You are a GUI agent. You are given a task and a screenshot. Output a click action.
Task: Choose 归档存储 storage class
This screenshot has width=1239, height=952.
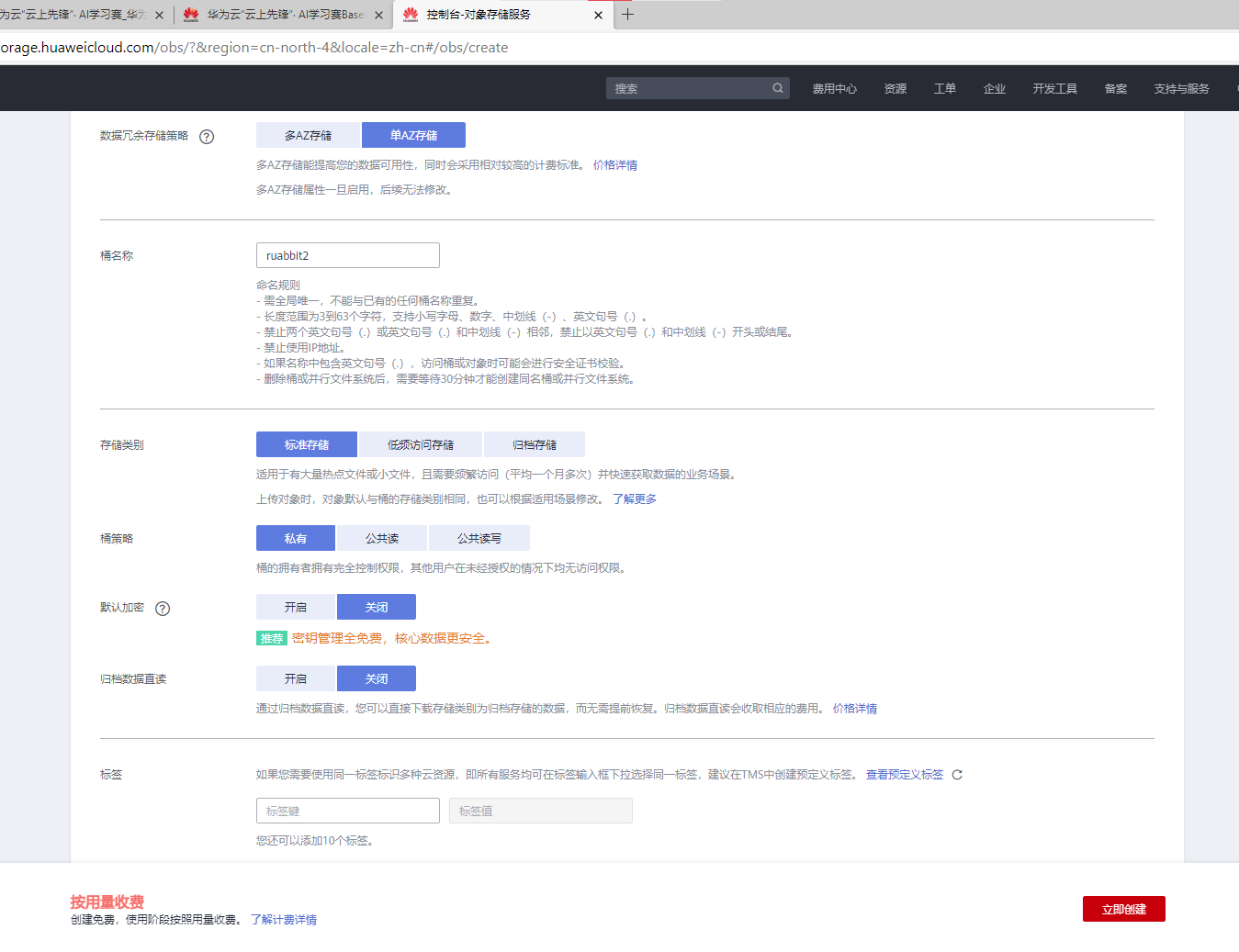[x=535, y=444]
